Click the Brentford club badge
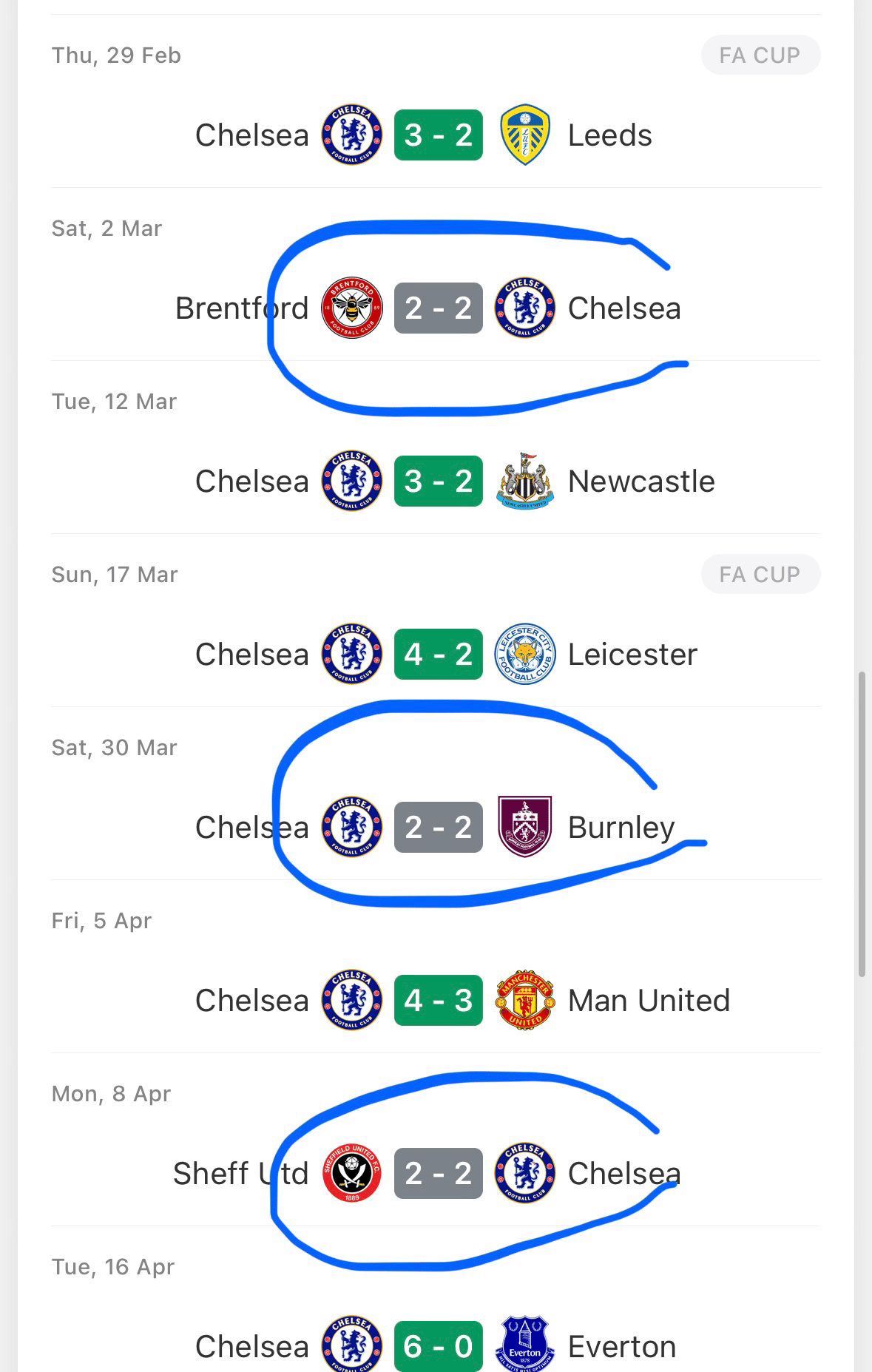The height and width of the screenshot is (1372, 872). [x=352, y=308]
